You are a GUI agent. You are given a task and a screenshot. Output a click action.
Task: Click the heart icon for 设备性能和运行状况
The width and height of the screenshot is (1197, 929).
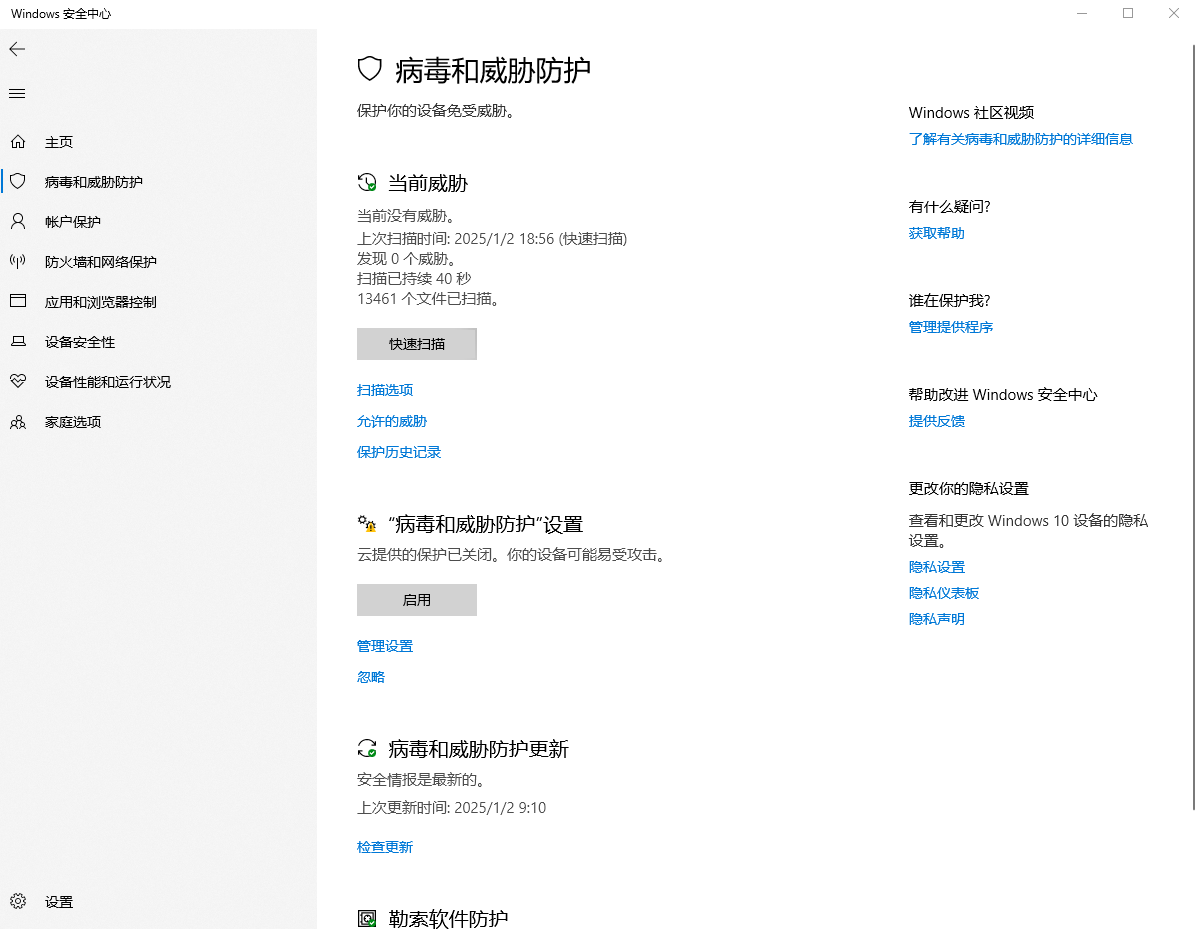18,381
